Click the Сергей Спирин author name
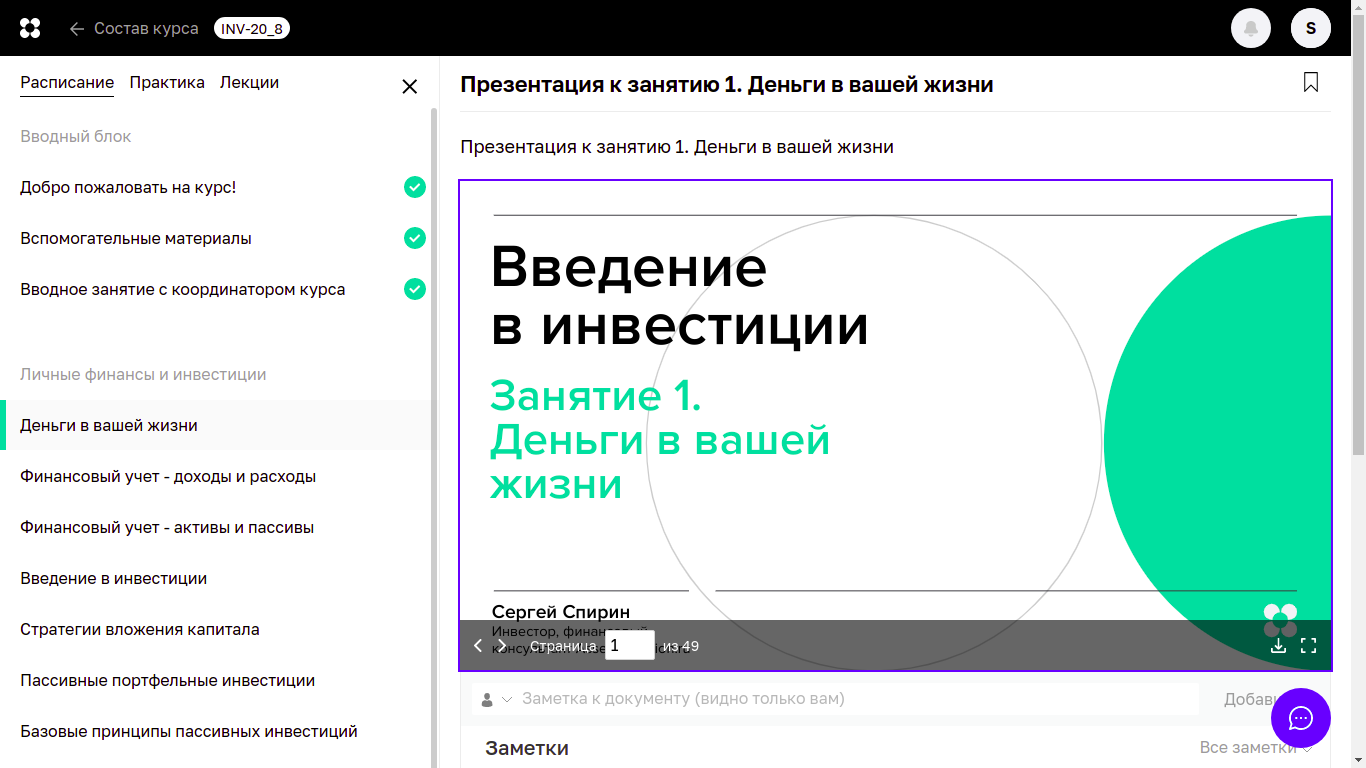The height and width of the screenshot is (768, 1366). 561,612
